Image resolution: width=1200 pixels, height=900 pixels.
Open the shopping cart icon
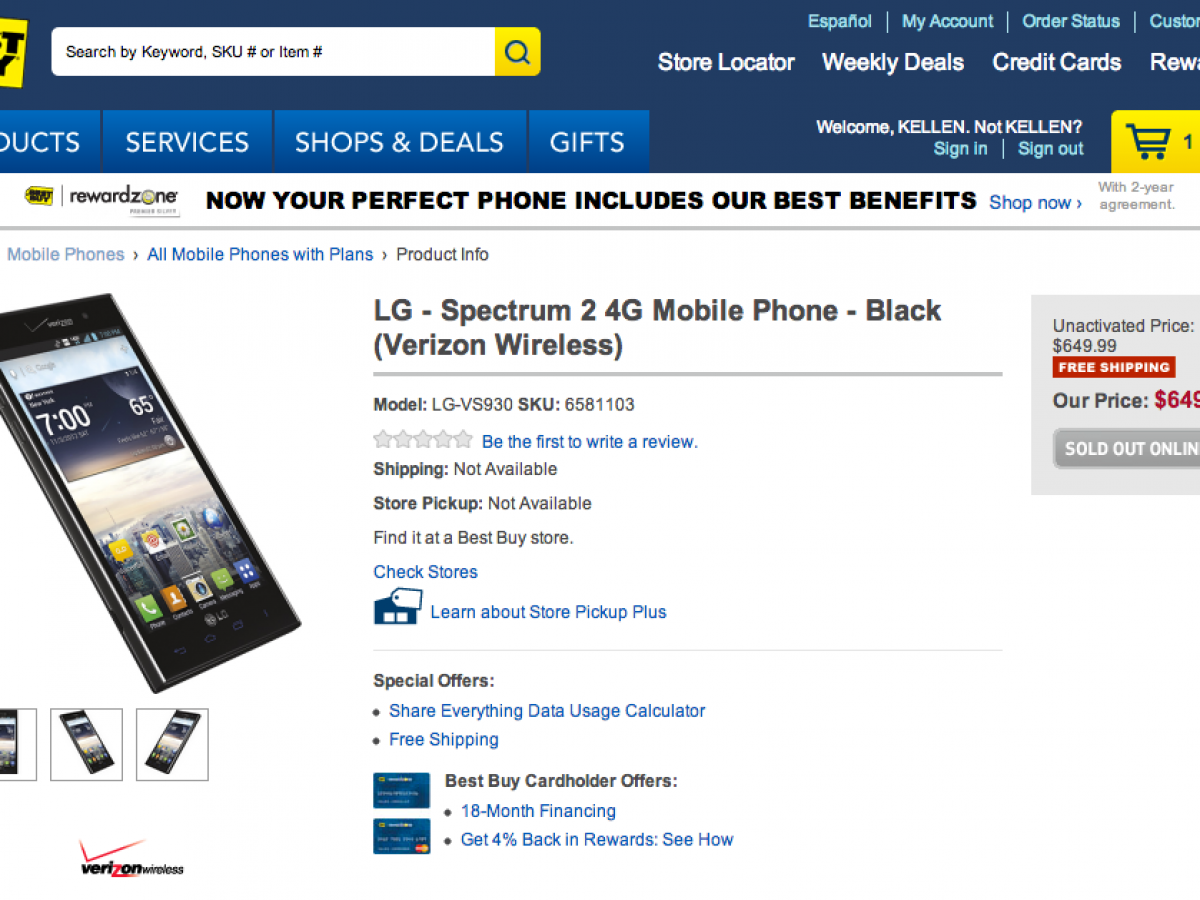(1147, 142)
